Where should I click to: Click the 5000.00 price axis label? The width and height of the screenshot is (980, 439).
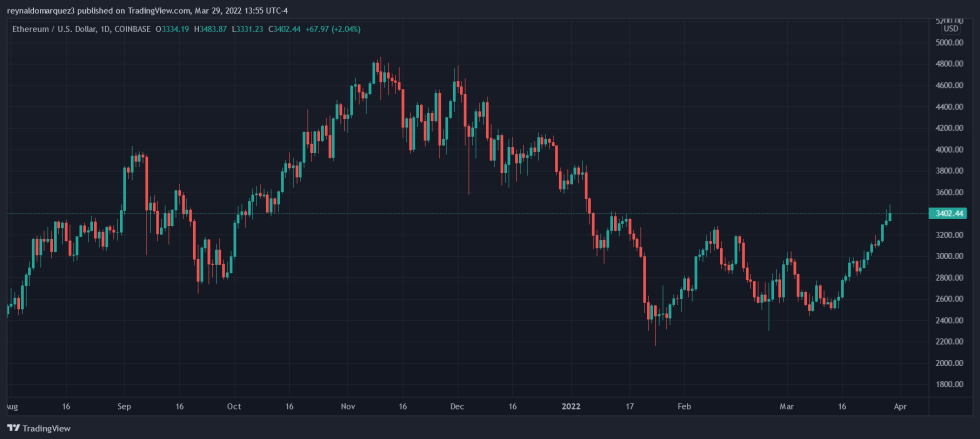click(x=950, y=43)
